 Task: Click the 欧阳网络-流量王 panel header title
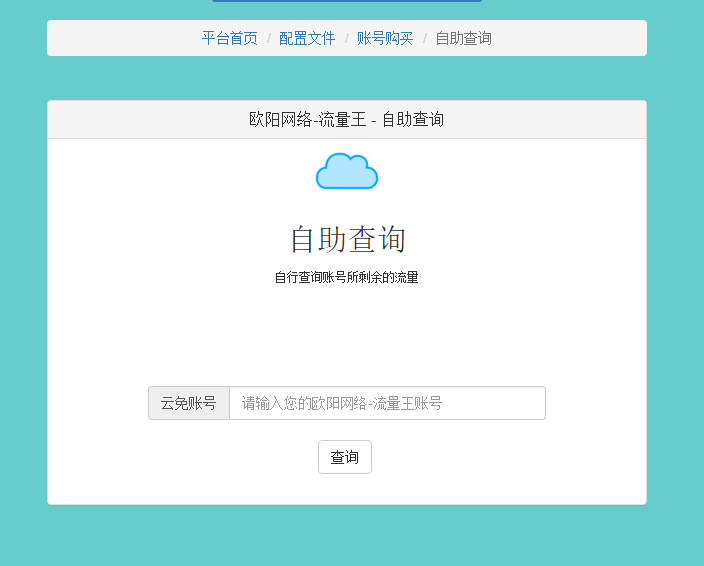pos(346,119)
